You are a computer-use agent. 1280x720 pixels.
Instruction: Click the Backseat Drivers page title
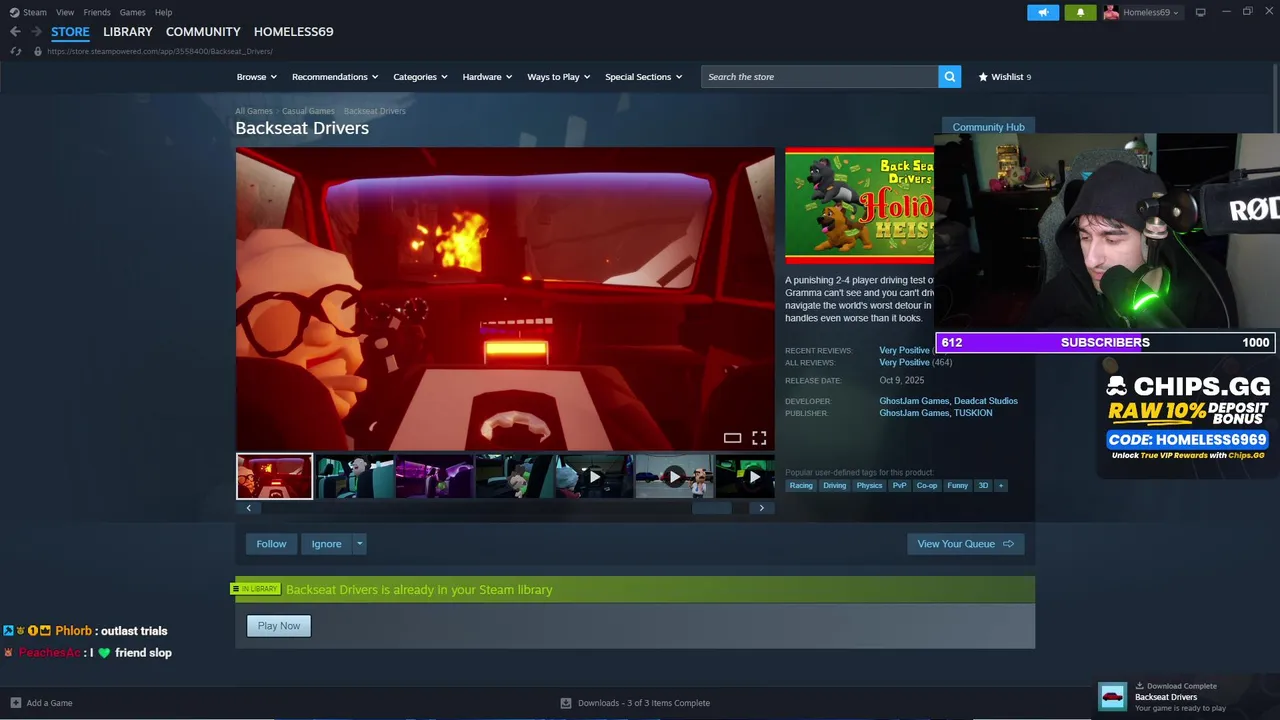(302, 128)
